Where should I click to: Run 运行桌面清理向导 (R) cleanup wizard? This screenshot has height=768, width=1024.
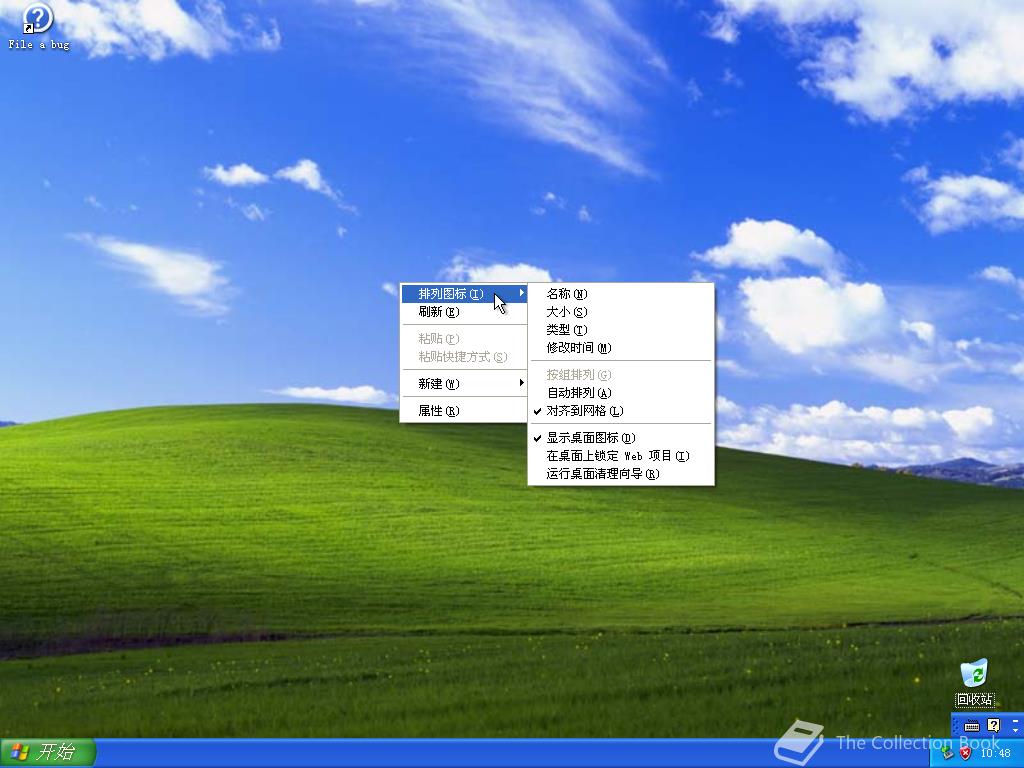click(x=621, y=473)
